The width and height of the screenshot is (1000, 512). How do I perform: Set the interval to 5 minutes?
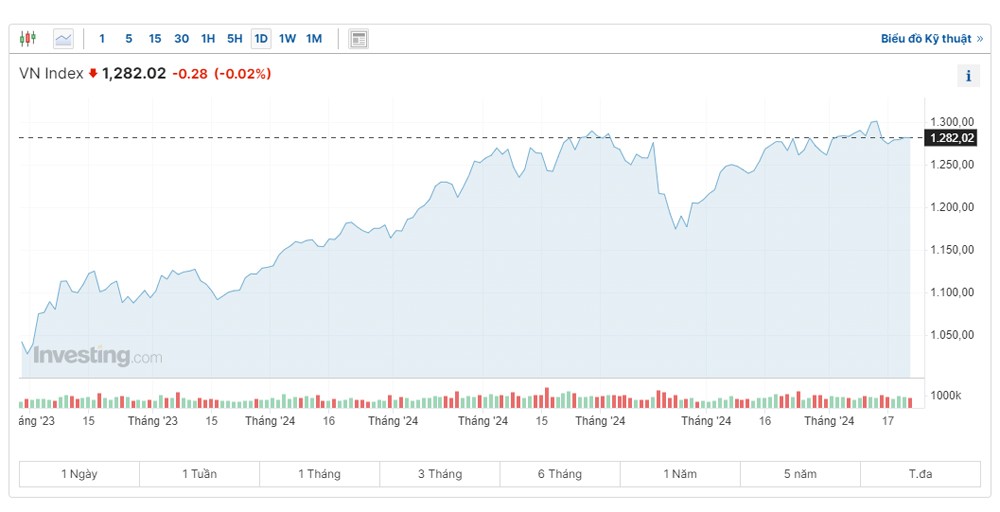pyautogui.click(x=128, y=39)
